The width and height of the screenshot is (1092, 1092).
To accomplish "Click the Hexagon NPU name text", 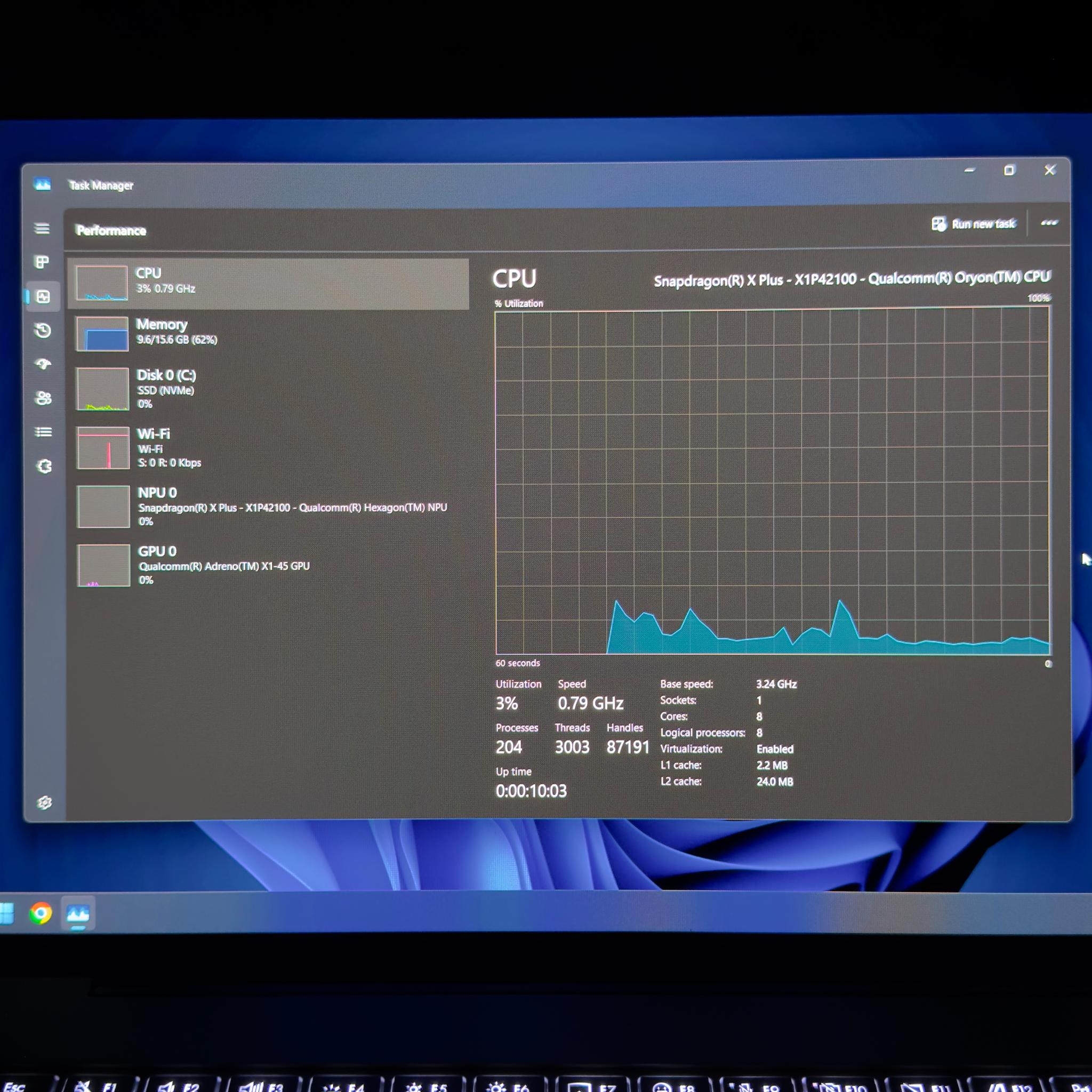I will [293, 508].
